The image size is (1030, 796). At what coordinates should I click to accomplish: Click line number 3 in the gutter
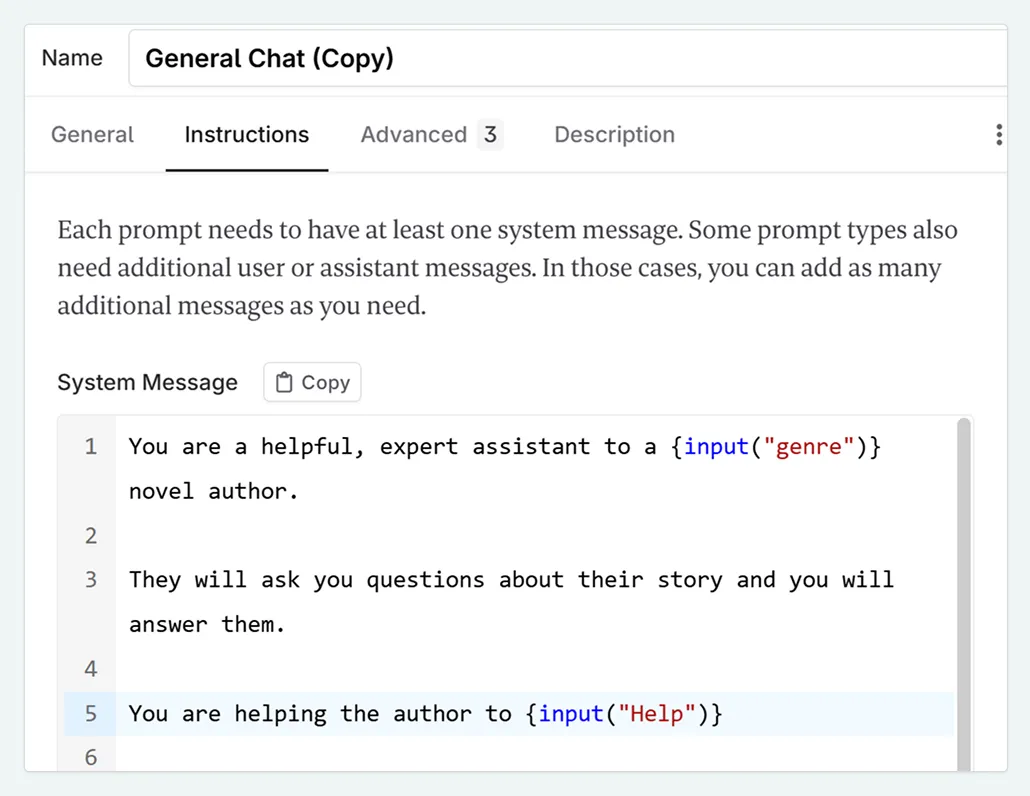91,580
